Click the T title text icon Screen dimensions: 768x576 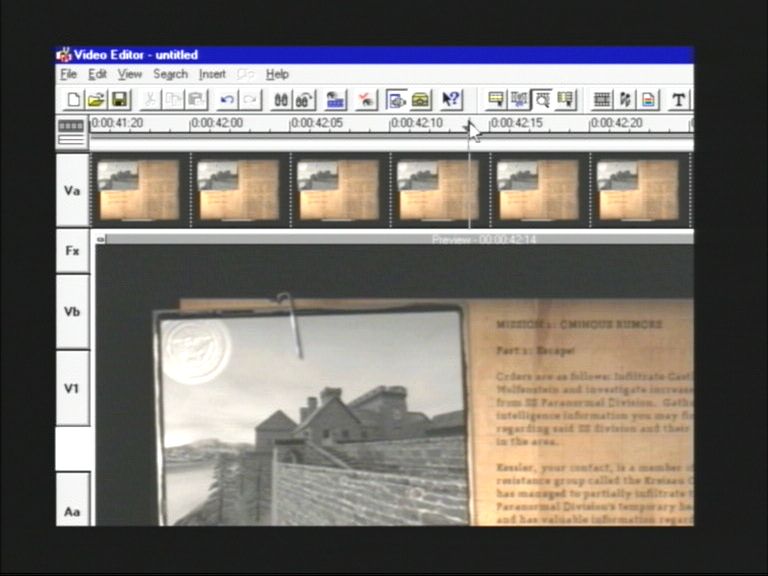coord(678,100)
